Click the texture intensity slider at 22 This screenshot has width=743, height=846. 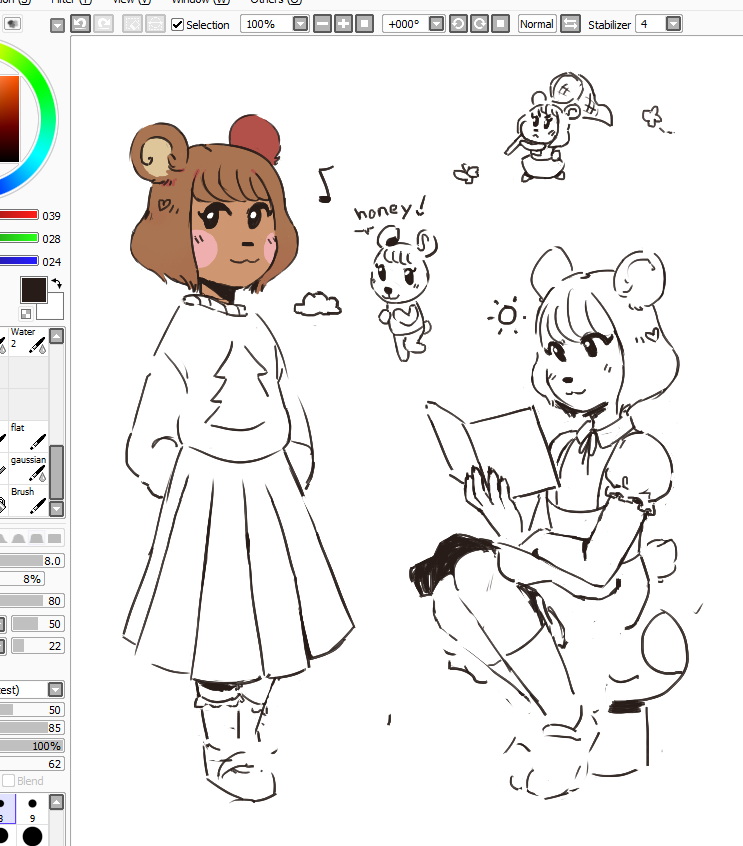[37, 646]
